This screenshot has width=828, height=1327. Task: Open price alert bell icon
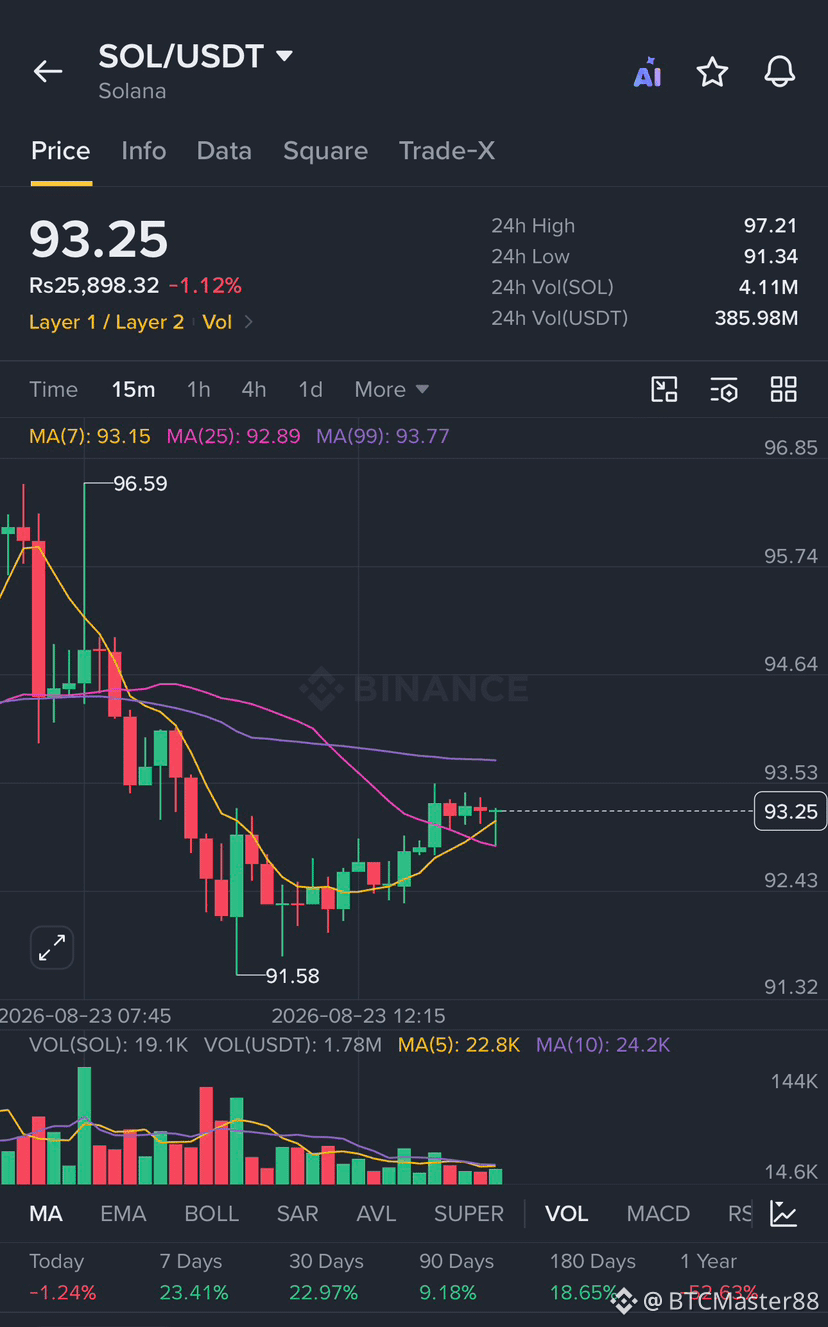(779, 71)
